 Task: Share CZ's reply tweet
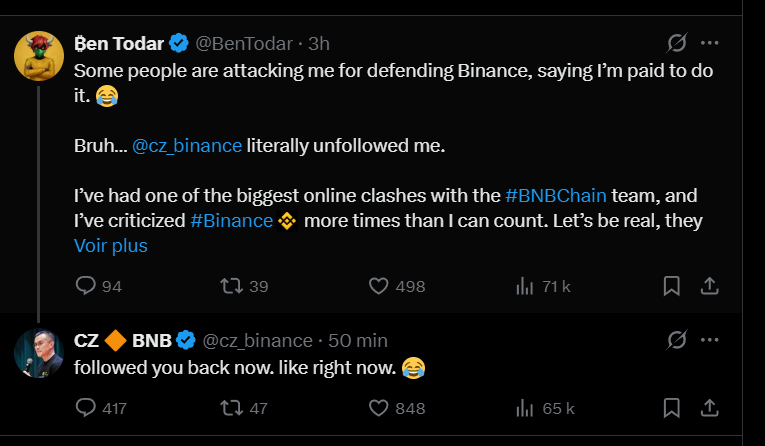coord(709,408)
